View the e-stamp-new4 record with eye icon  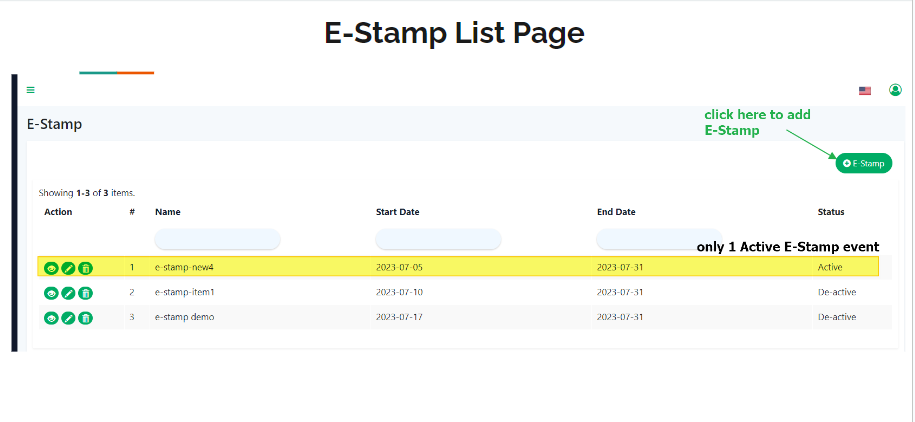click(x=51, y=268)
